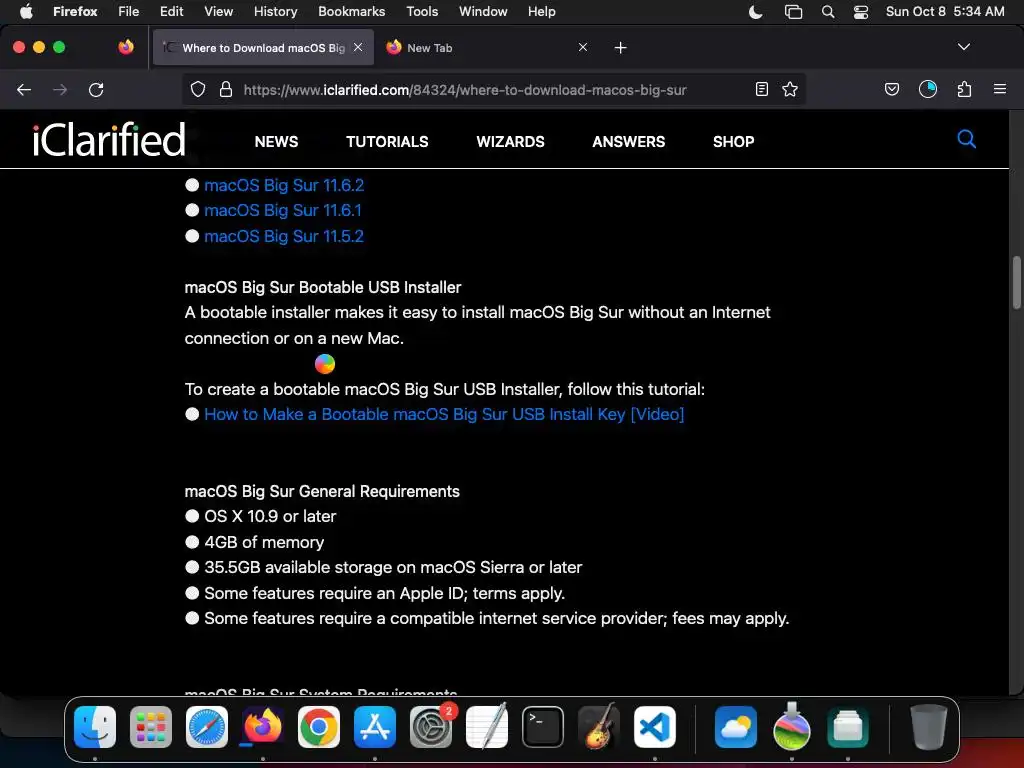The width and height of the screenshot is (1024, 768).
Task: Open macOS Big Sur 11.6.2 link
Action: [x=284, y=185]
